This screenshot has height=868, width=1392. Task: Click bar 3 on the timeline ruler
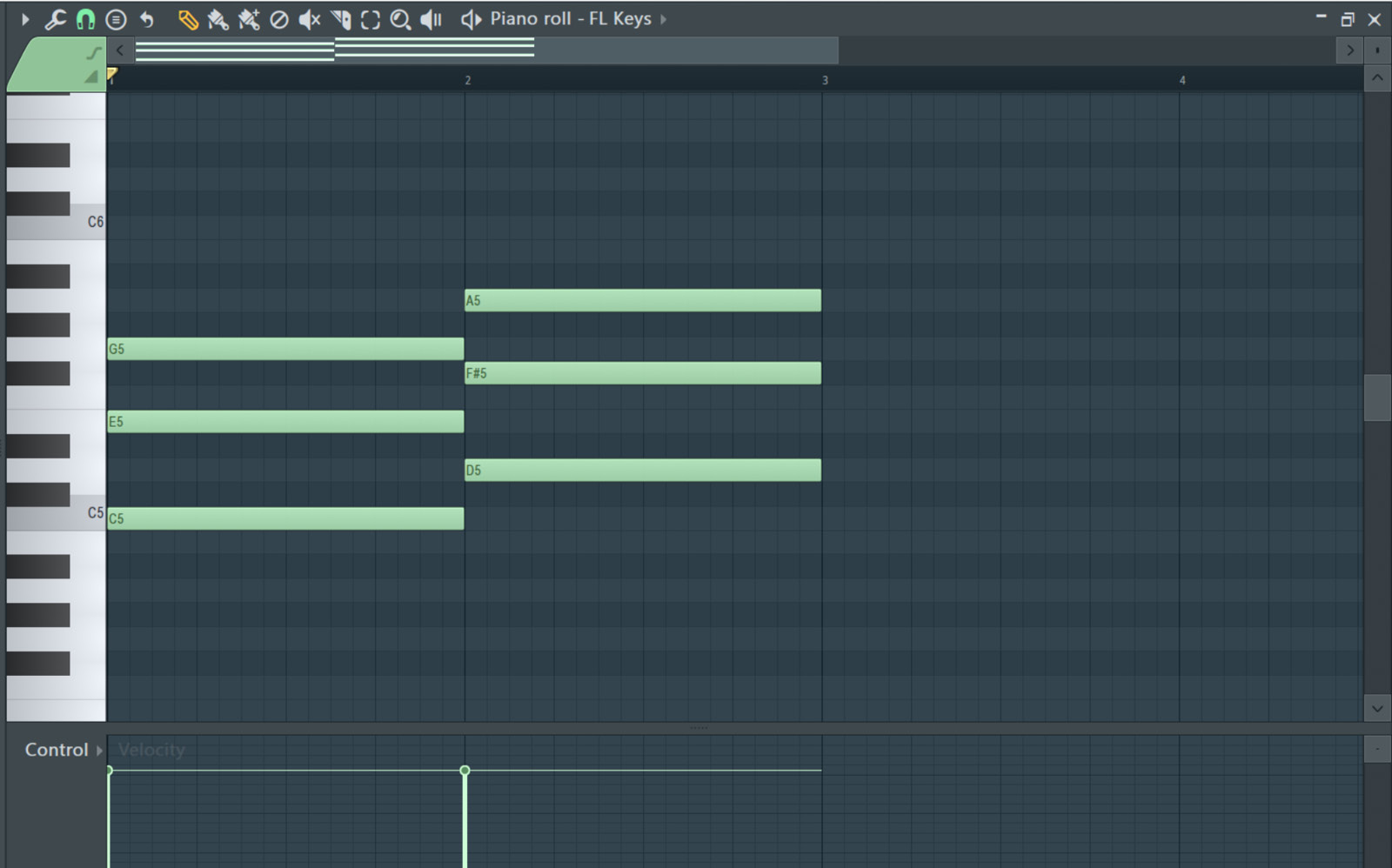coord(825,80)
